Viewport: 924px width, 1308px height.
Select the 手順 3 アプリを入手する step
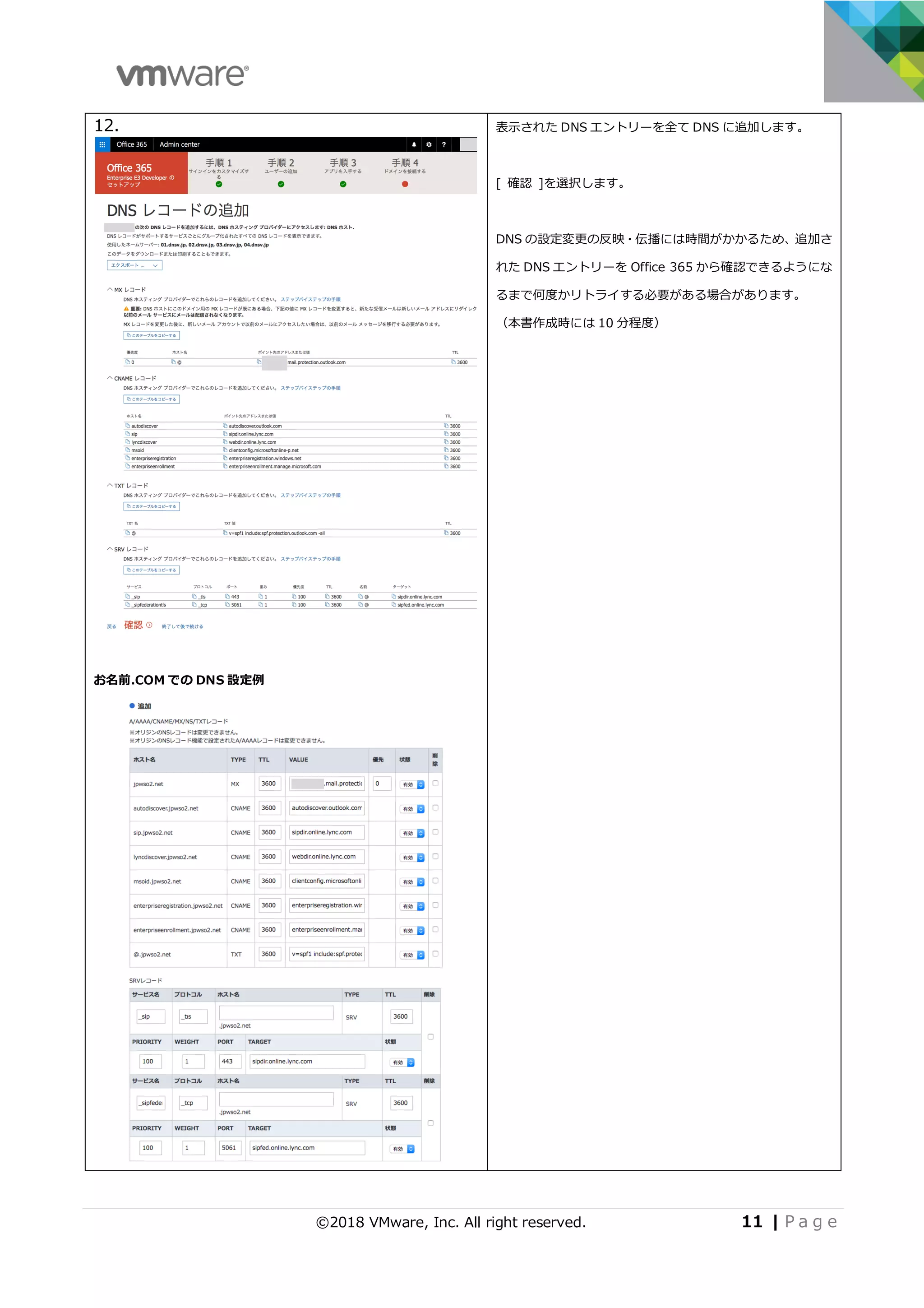click(343, 172)
